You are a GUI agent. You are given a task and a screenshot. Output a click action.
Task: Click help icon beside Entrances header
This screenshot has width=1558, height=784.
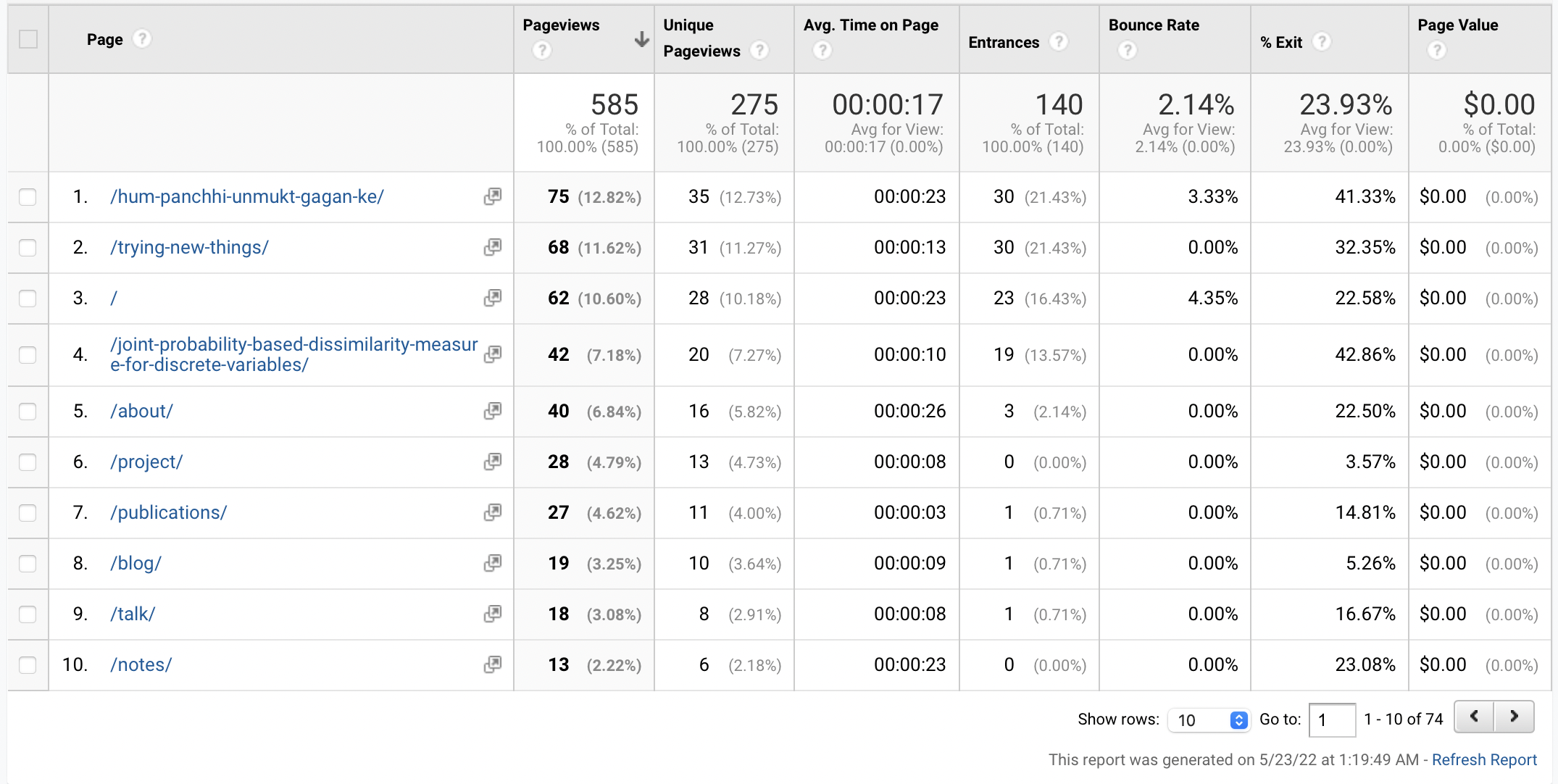pyautogui.click(x=1059, y=42)
